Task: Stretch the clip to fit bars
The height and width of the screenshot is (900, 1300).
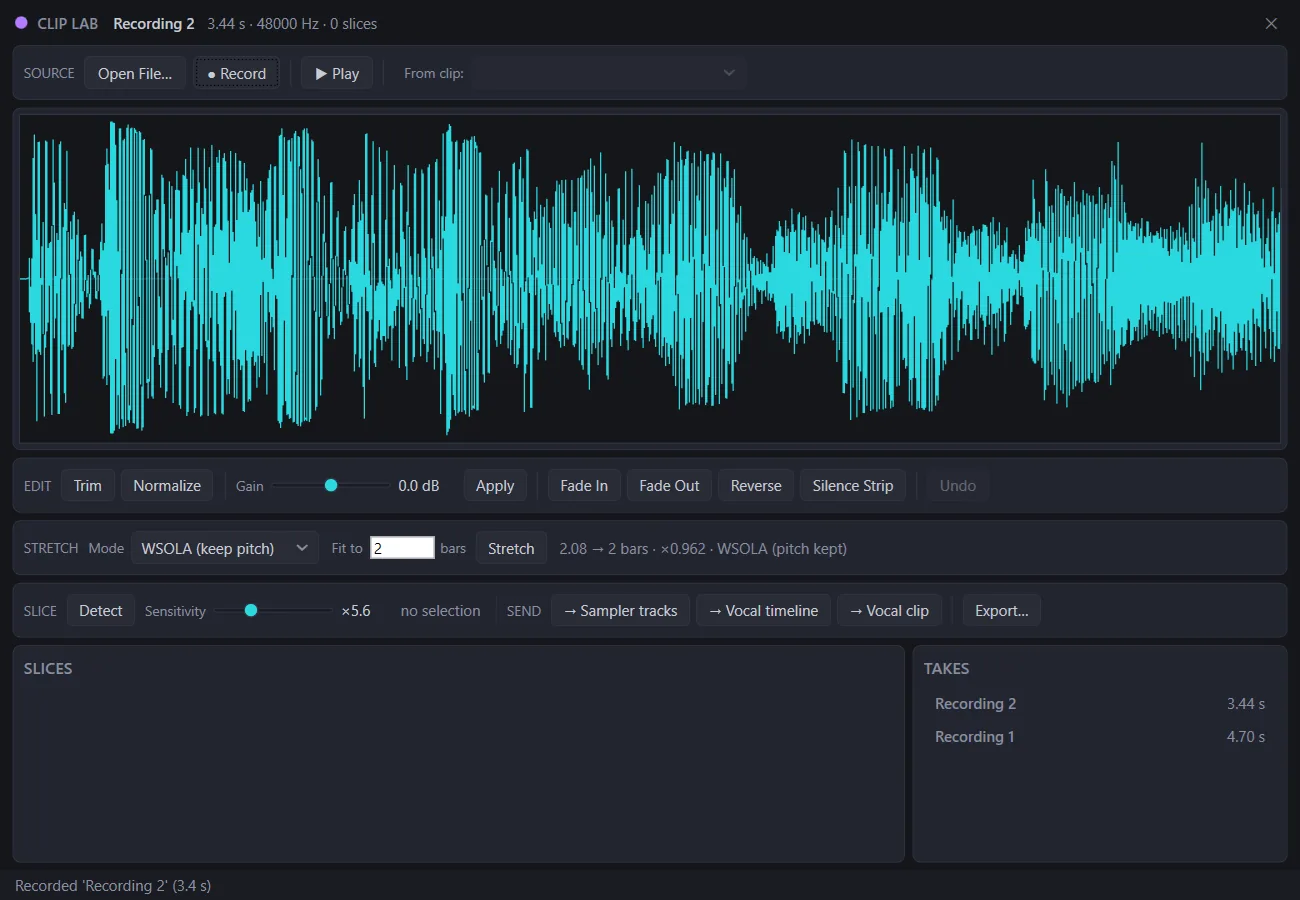Action: coord(511,548)
